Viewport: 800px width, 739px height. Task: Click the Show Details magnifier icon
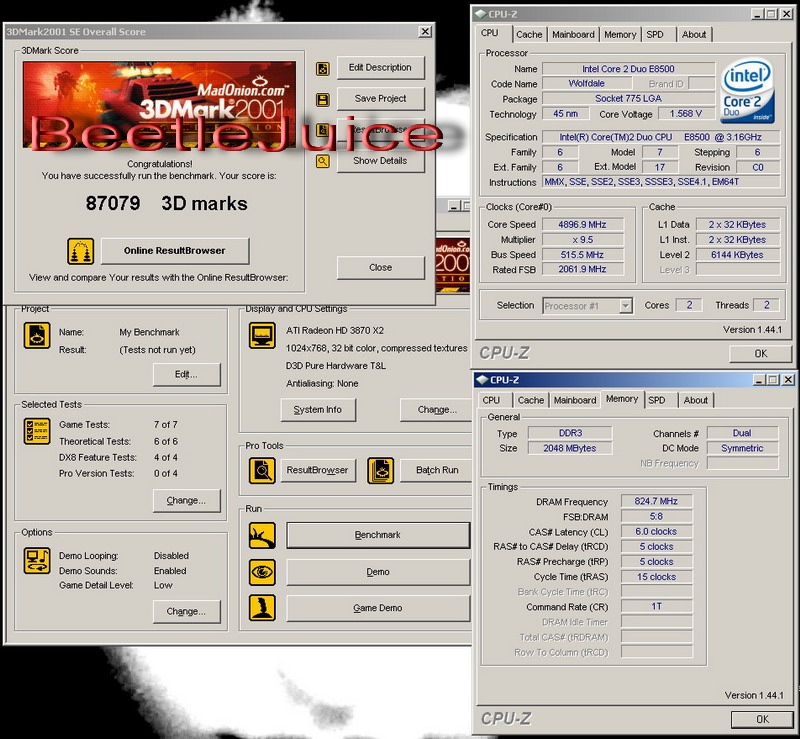pyautogui.click(x=322, y=161)
